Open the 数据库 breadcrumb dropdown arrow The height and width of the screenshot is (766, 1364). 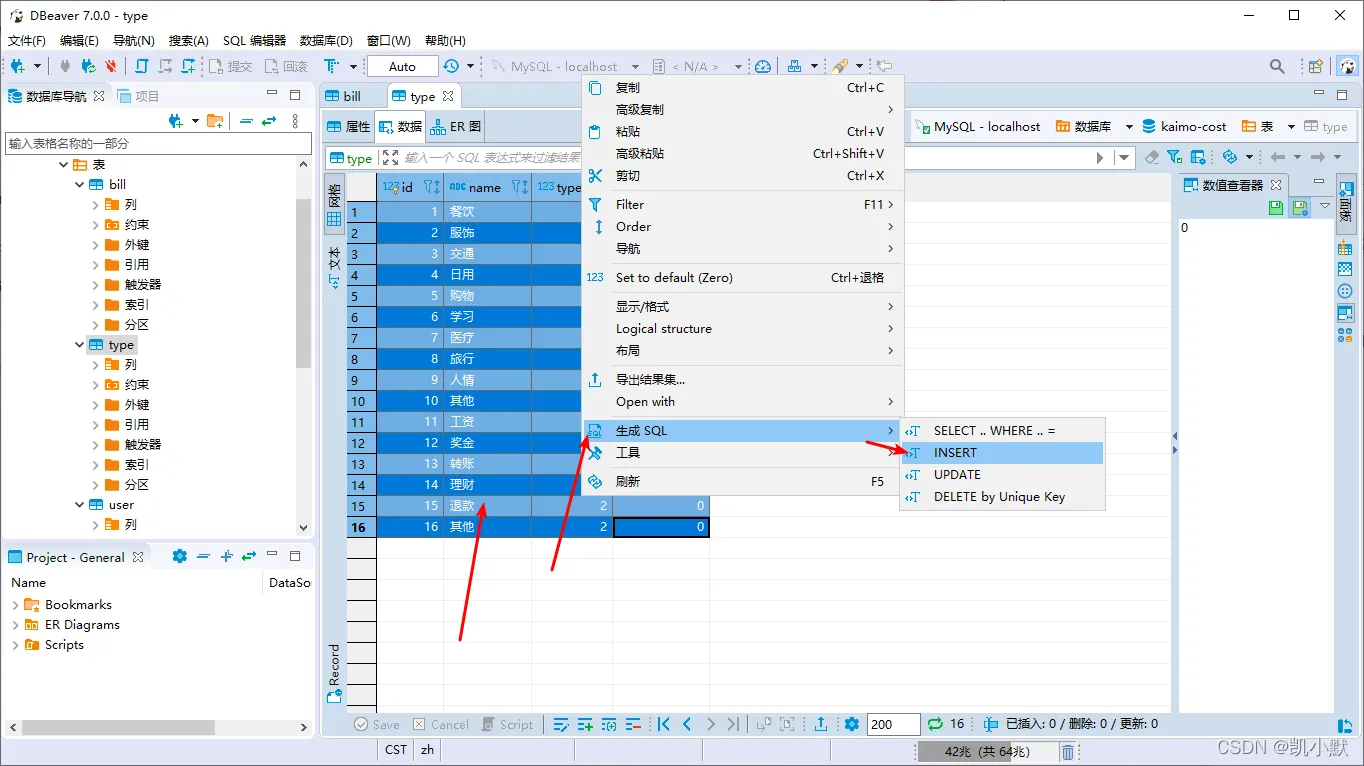(1129, 127)
